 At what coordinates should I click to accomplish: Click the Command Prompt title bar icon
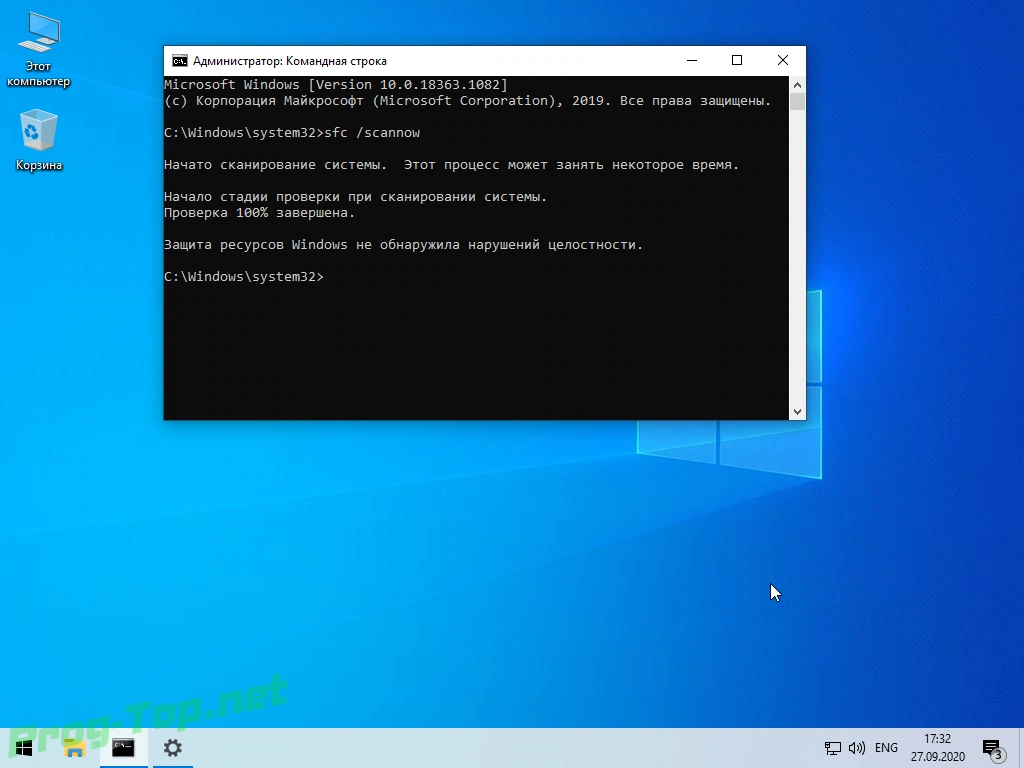click(x=180, y=61)
